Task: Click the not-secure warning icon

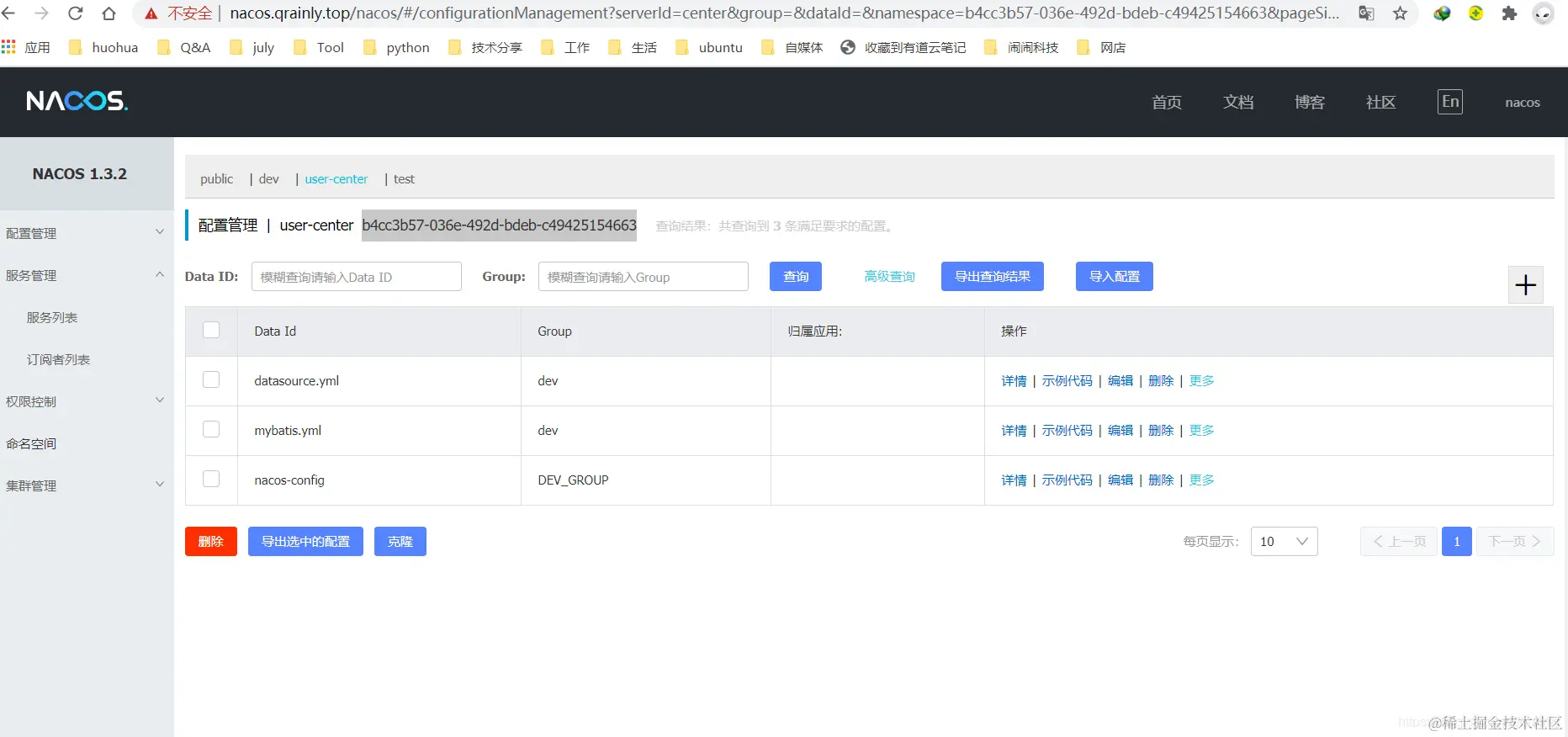Action: pos(151,13)
